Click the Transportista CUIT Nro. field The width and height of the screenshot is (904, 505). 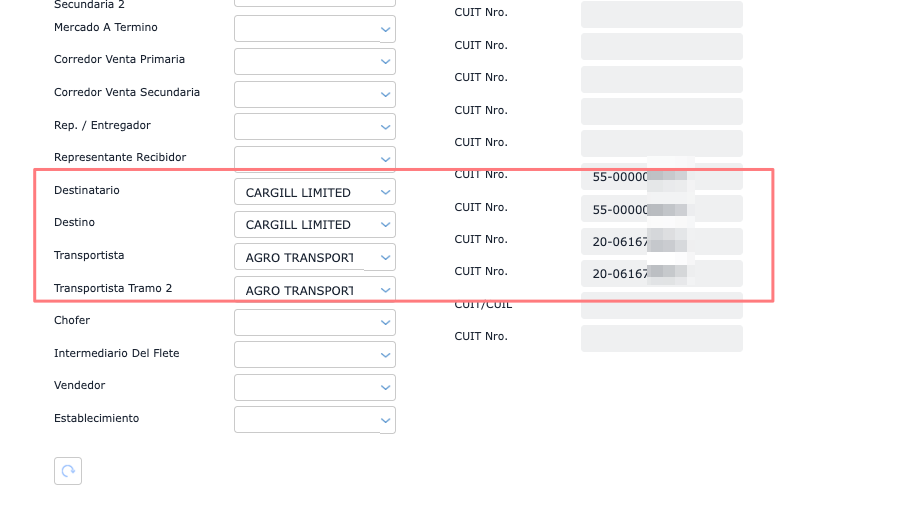(661, 241)
